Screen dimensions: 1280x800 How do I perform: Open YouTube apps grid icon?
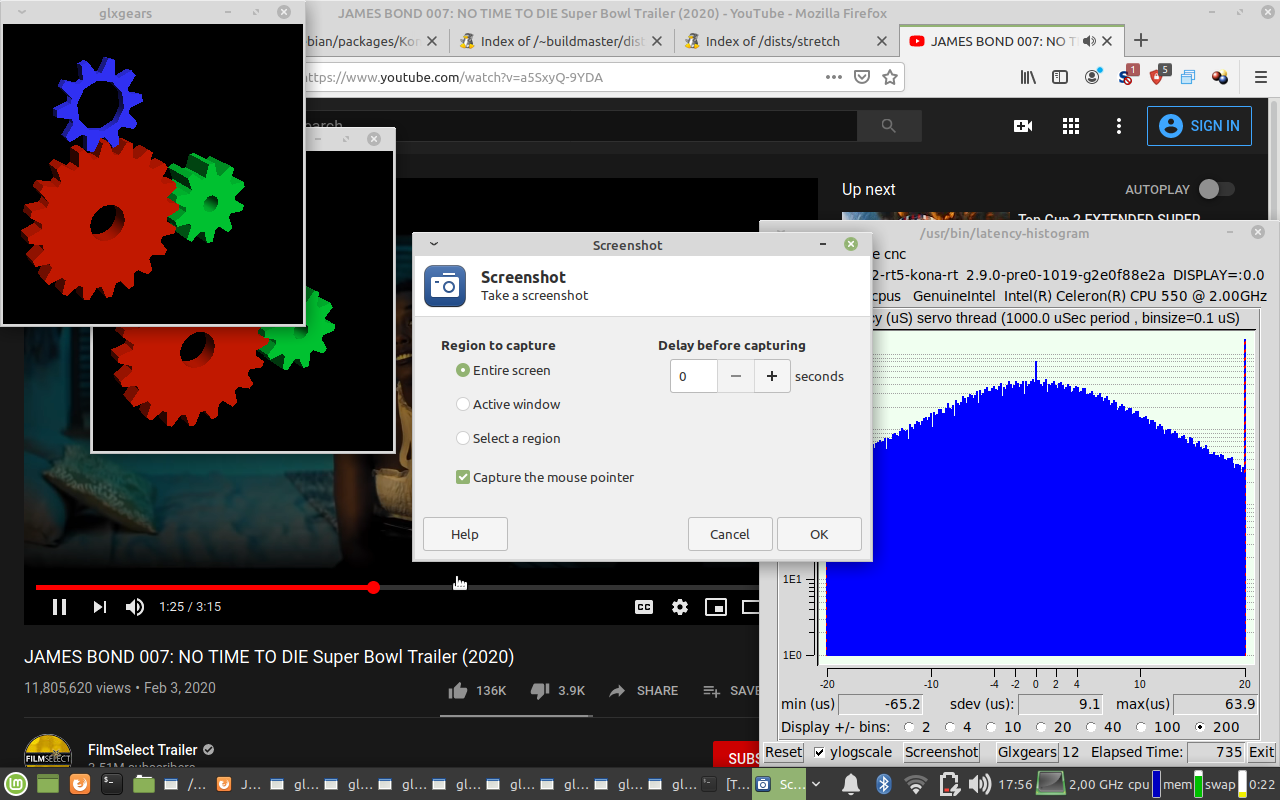[x=1071, y=126]
